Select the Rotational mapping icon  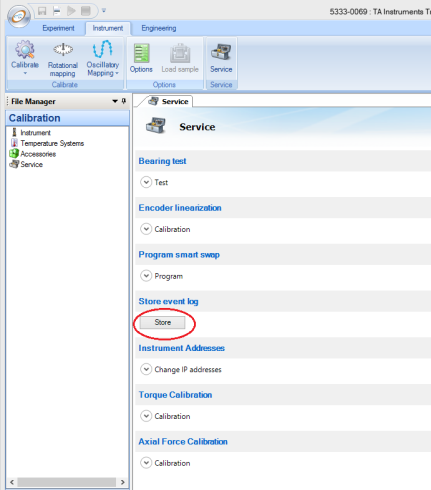coord(63,59)
